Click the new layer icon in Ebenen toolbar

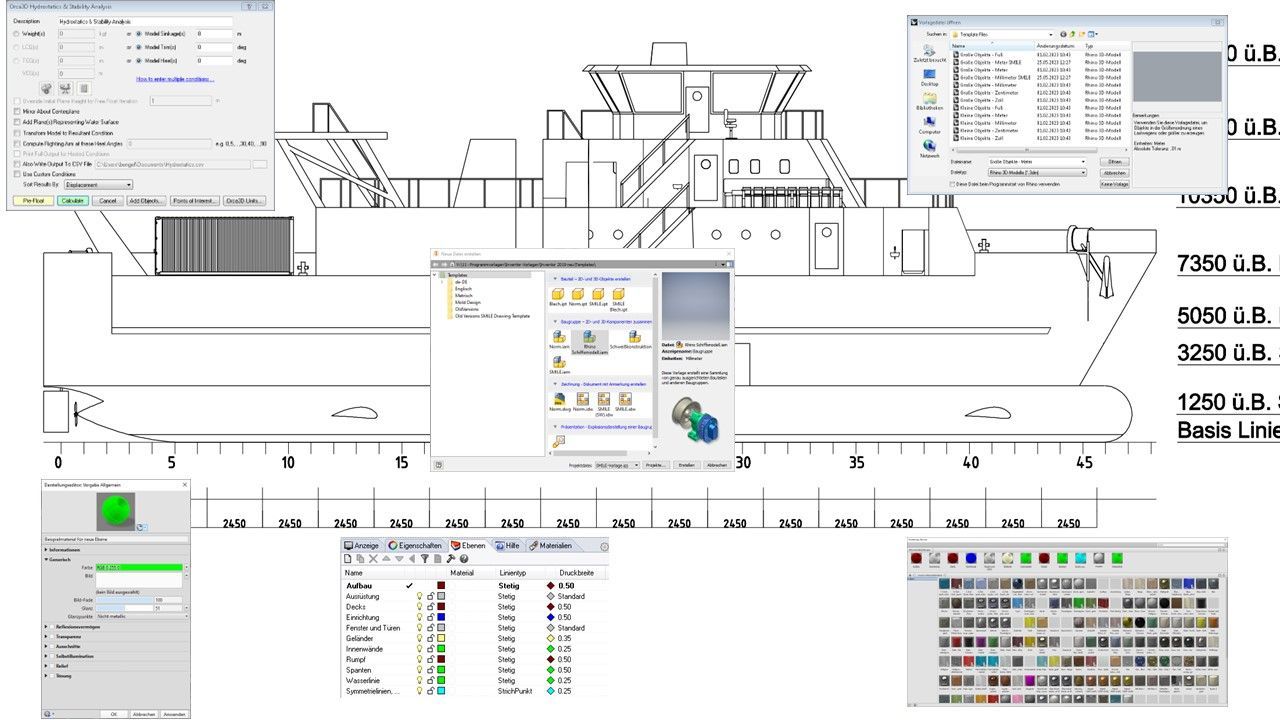[349, 559]
